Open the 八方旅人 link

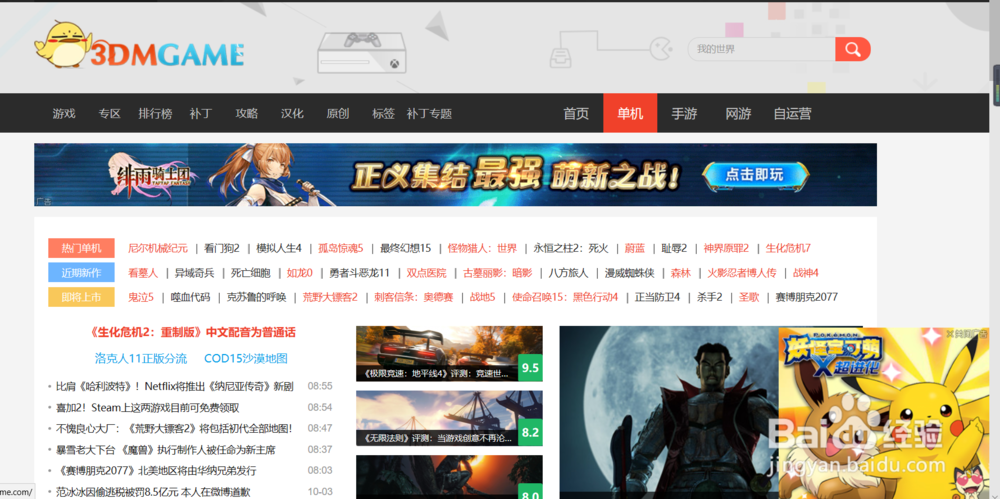[568, 273]
